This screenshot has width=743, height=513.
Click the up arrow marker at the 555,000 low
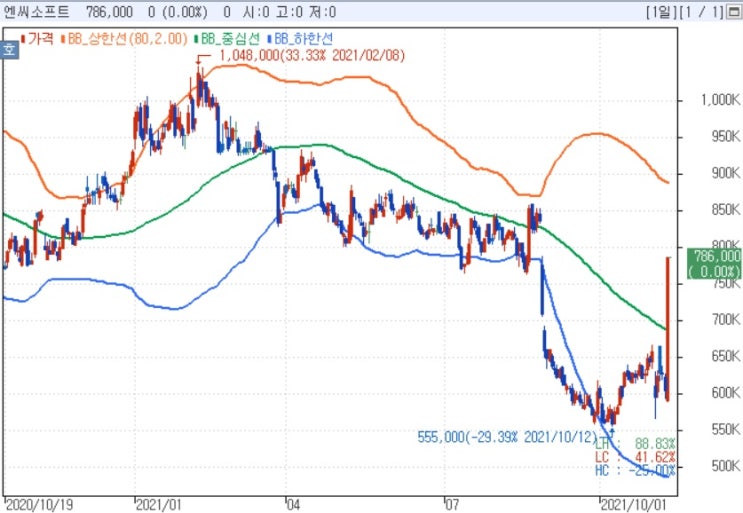(x=612, y=432)
